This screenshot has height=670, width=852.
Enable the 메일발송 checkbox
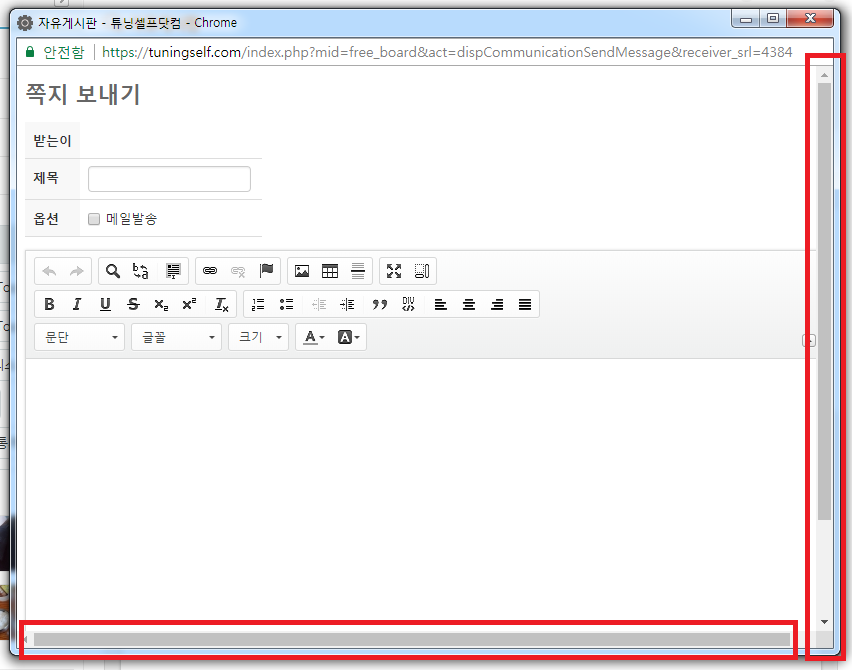(x=94, y=219)
